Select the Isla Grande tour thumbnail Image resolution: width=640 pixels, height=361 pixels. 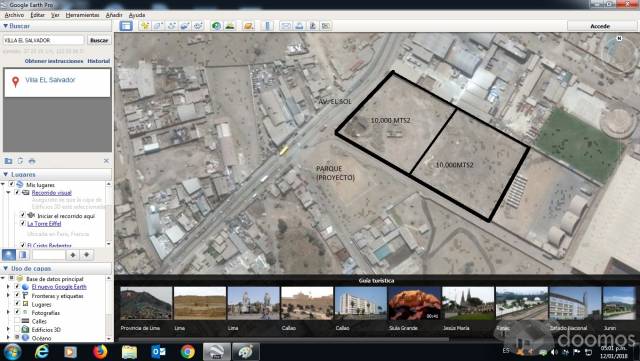click(x=414, y=308)
